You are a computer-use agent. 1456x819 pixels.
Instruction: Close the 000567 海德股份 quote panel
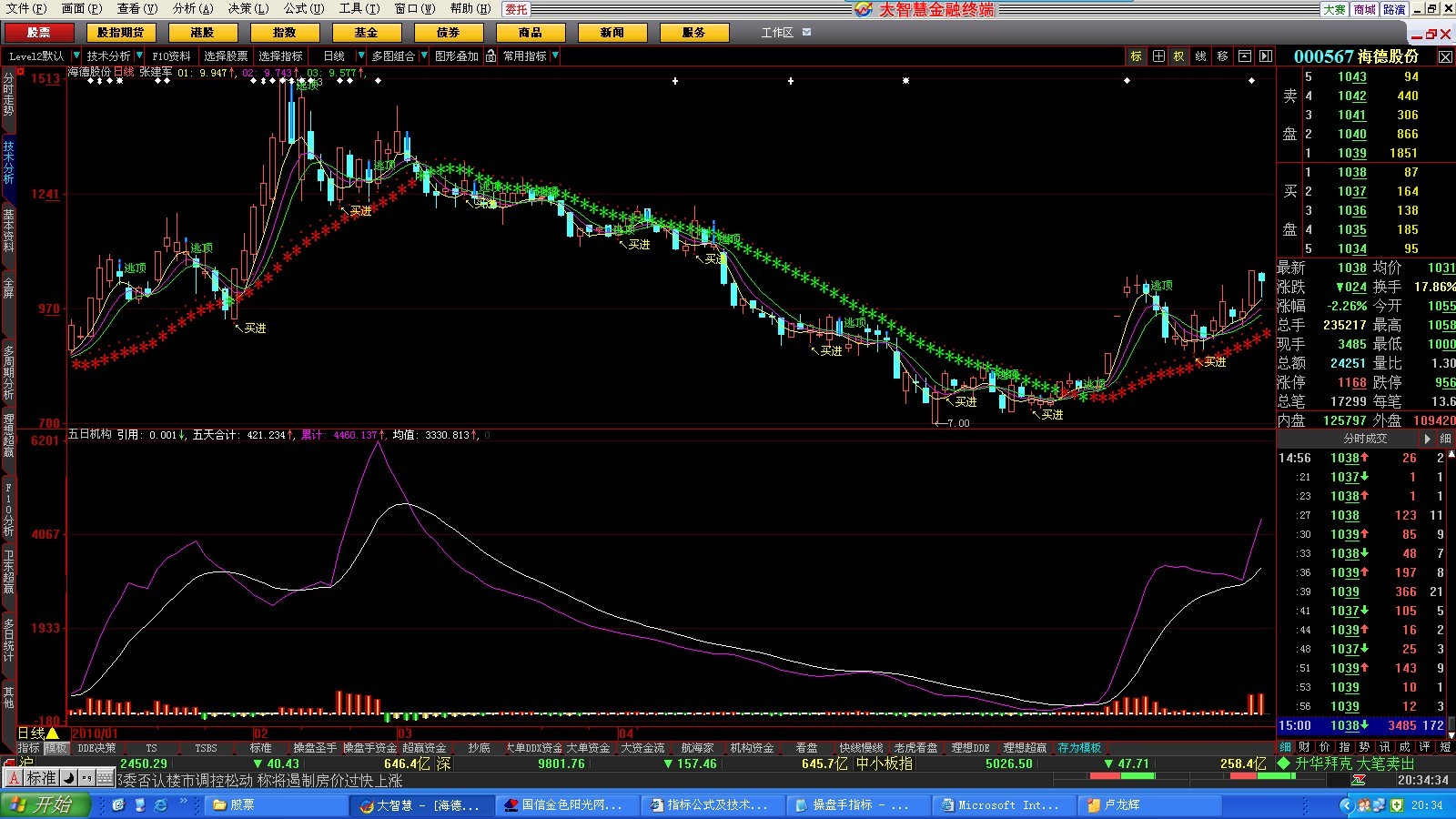click(1445, 56)
